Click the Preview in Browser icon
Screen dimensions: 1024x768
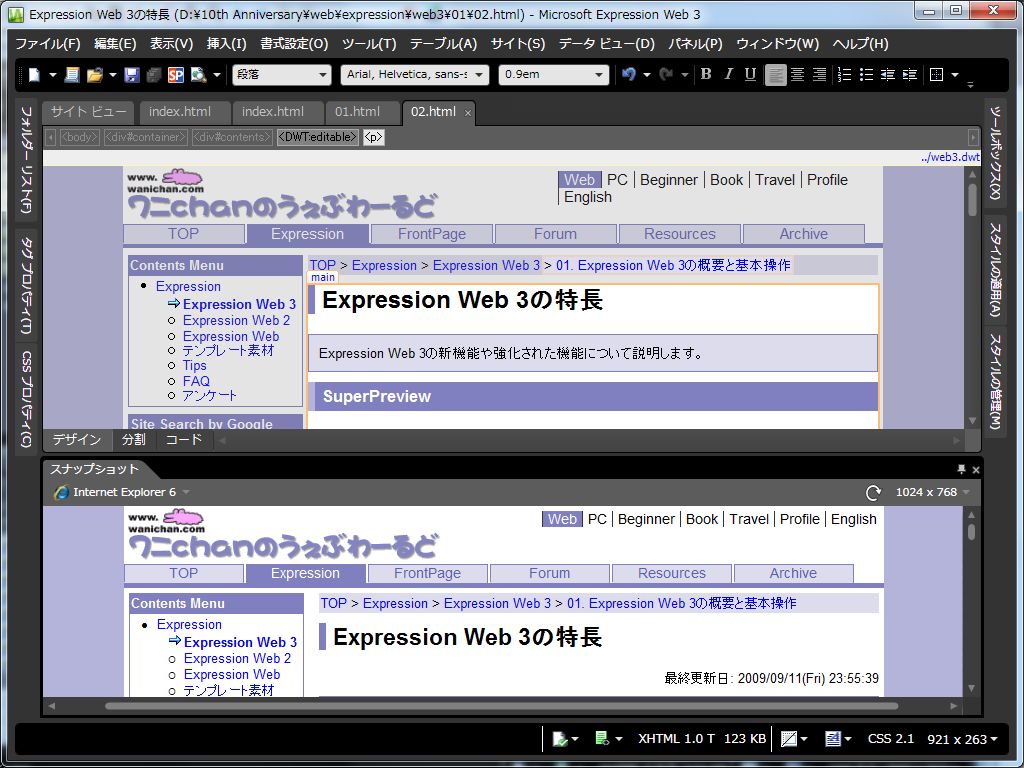(199, 74)
